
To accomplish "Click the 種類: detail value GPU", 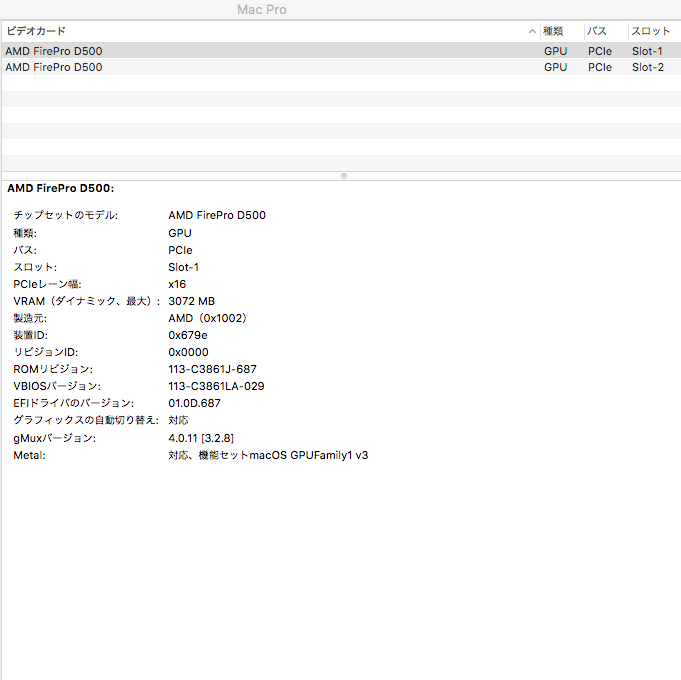I will click(x=180, y=233).
